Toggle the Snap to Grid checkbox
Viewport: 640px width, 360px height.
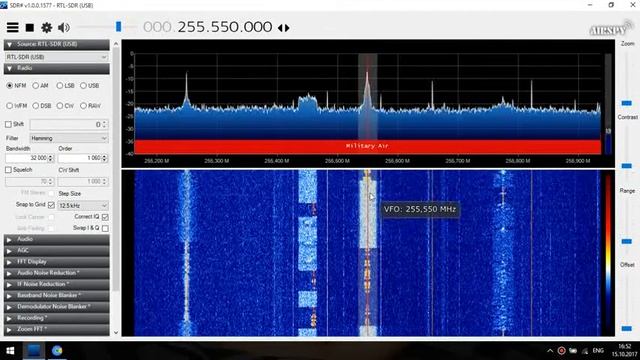point(51,205)
